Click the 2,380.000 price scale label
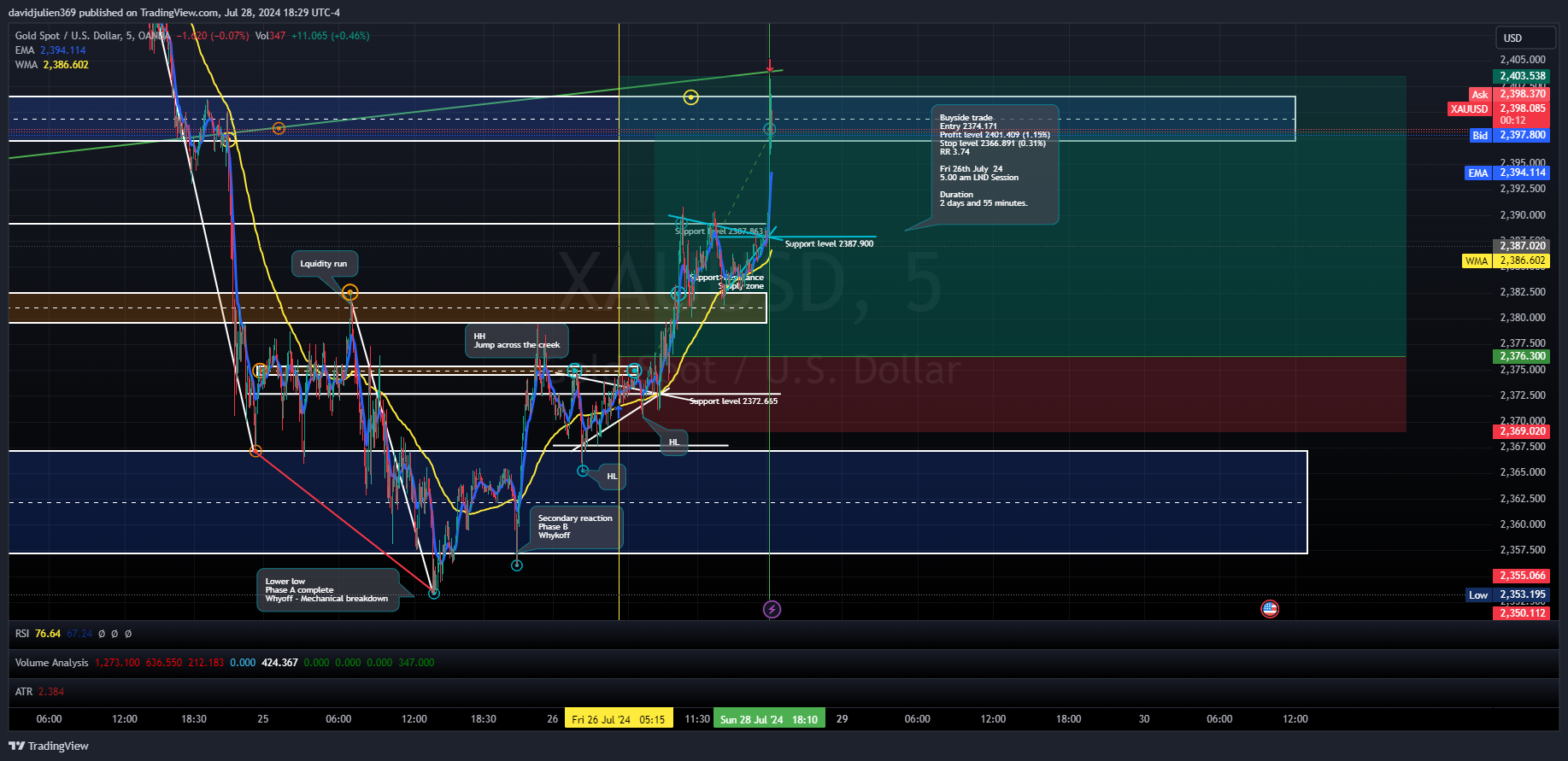1568x761 pixels. pos(1523,318)
